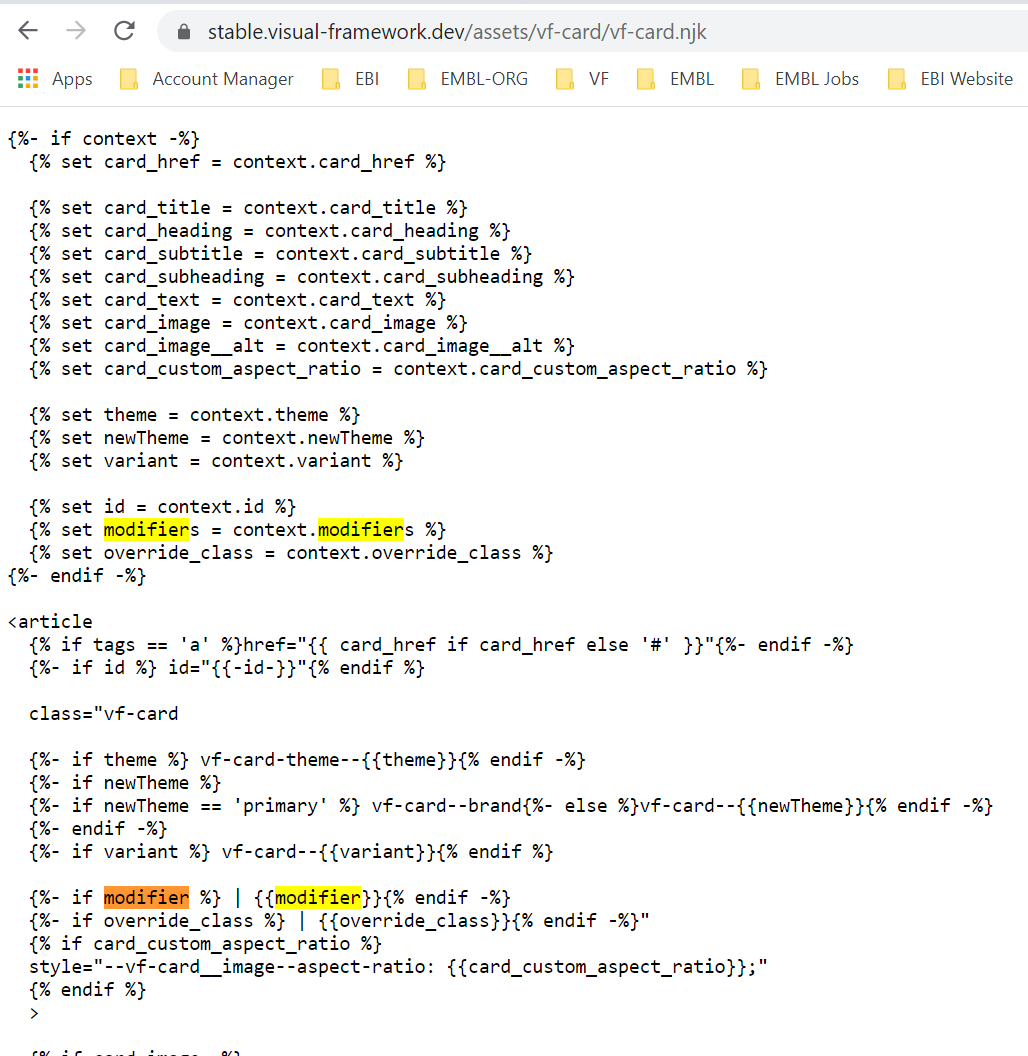Click the '{%- endif -%}' line after override_class
This screenshot has height=1056, width=1028.
77,576
